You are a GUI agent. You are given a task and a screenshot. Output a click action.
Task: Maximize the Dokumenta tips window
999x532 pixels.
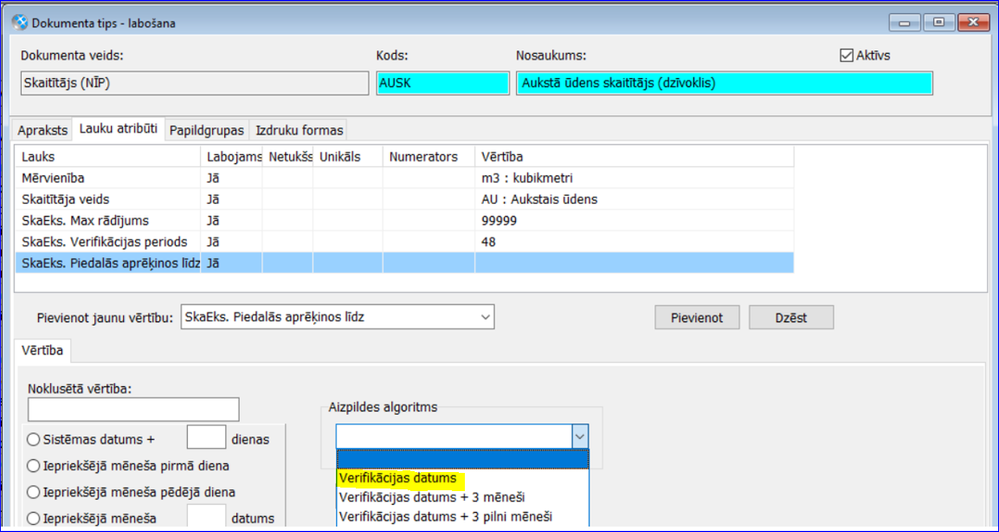938,22
